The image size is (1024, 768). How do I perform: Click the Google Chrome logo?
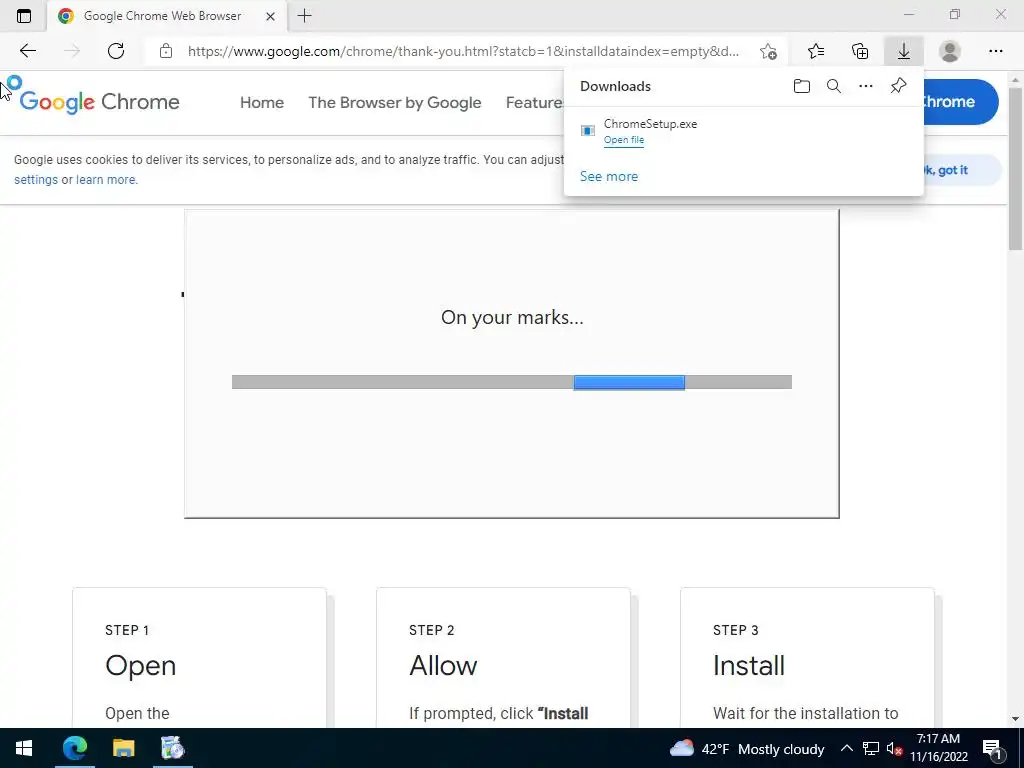pos(99,102)
